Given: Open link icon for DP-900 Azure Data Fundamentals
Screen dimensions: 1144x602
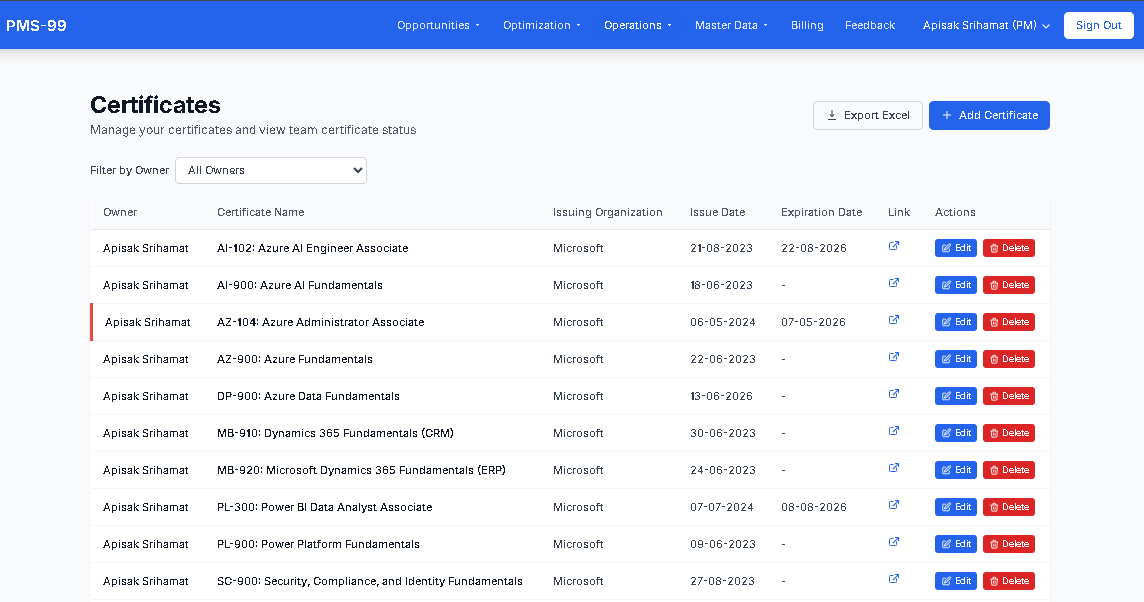Looking at the screenshot, I should (x=894, y=394).
